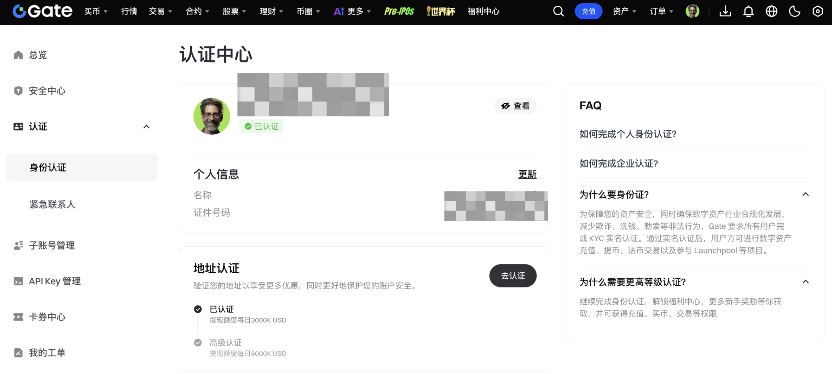Open the language globe icon

click(772, 11)
